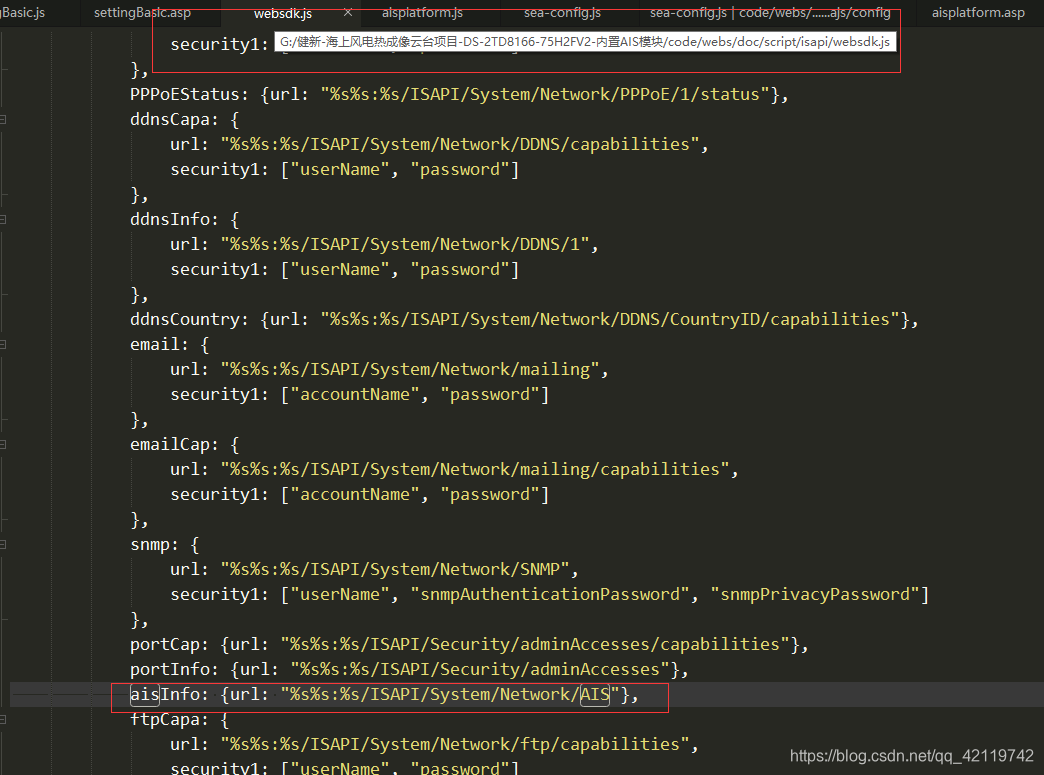The width and height of the screenshot is (1044, 775).
Task: Click the DDNS/capabilities url line
Action: [x=439, y=144]
